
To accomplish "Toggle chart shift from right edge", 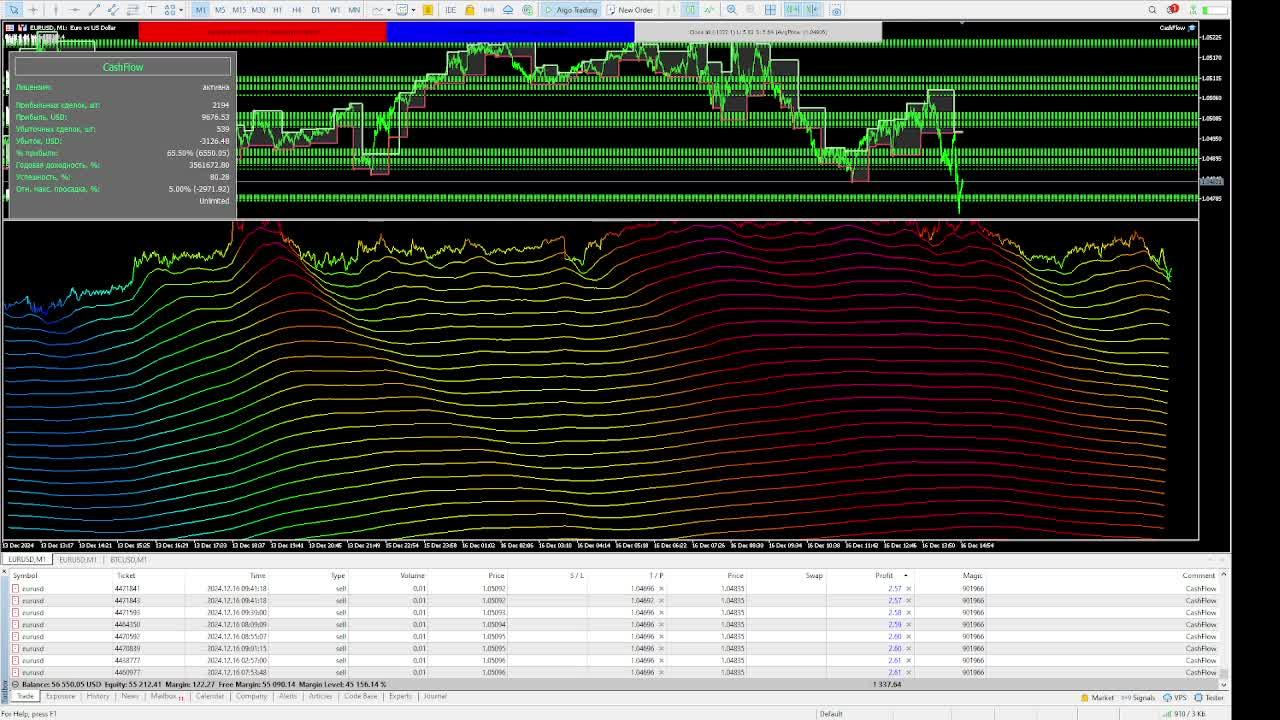I will (x=812, y=10).
